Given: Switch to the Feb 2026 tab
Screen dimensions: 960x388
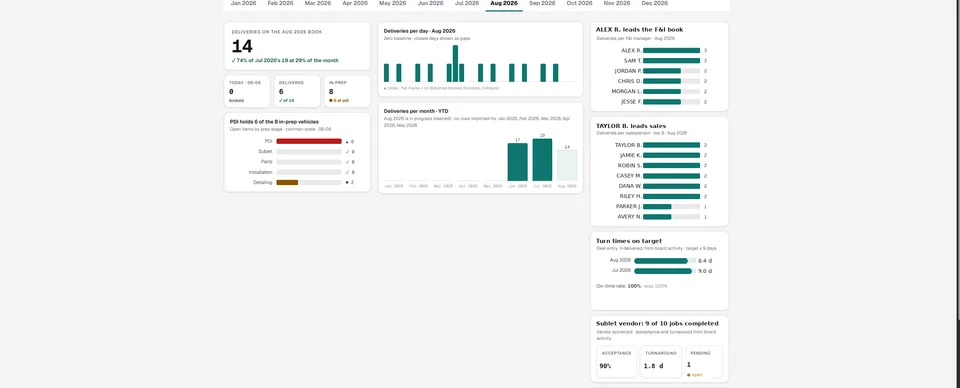Looking at the screenshot, I should 280,3.
